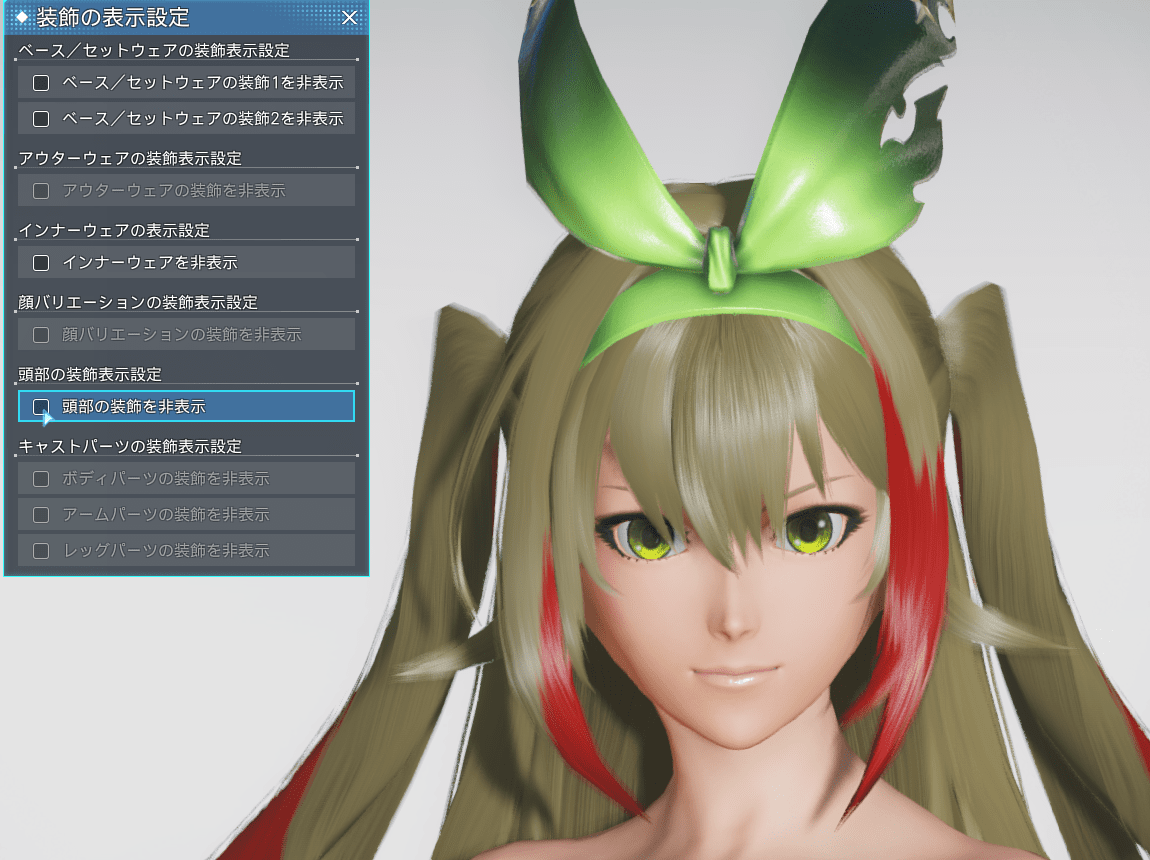Click the キャストパーツの装飾表示設定 section header
This screenshot has width=1150, height=860.
[x=130, y=446]
